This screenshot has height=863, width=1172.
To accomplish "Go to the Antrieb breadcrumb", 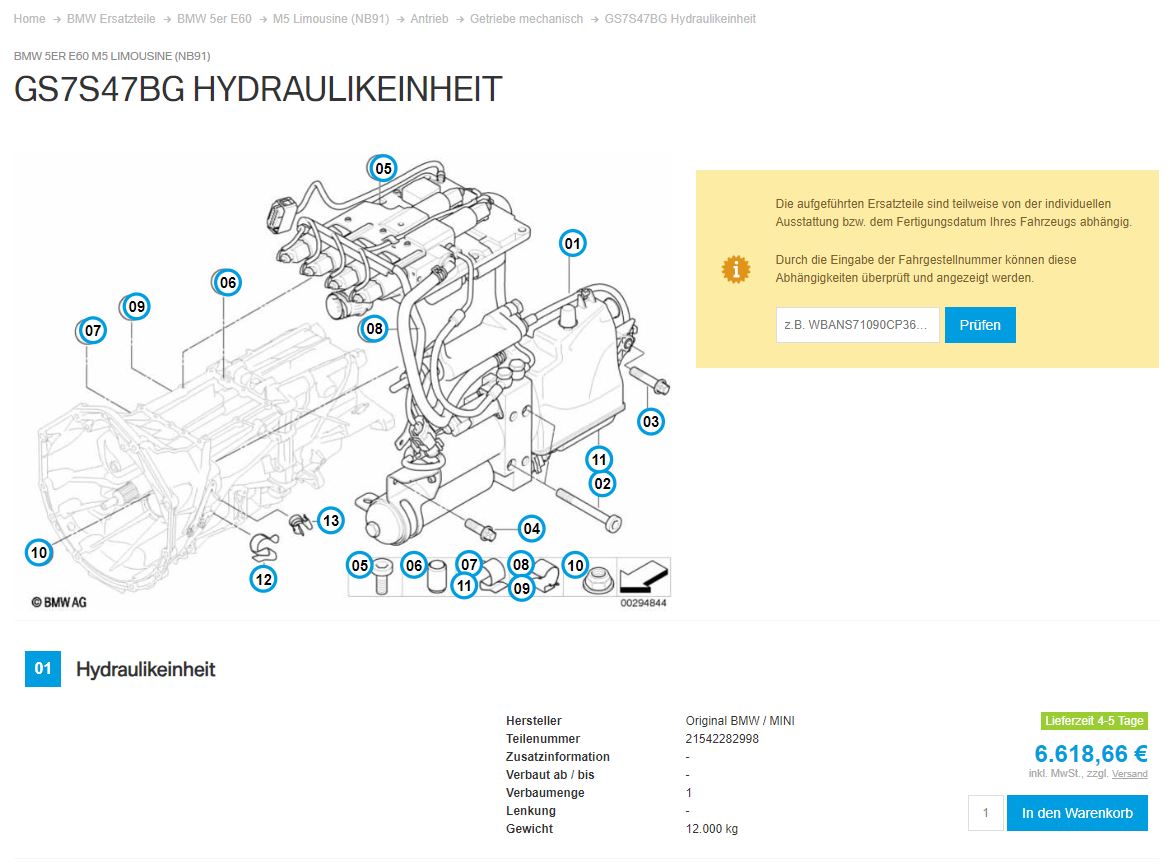I will [x=430, y=19].
